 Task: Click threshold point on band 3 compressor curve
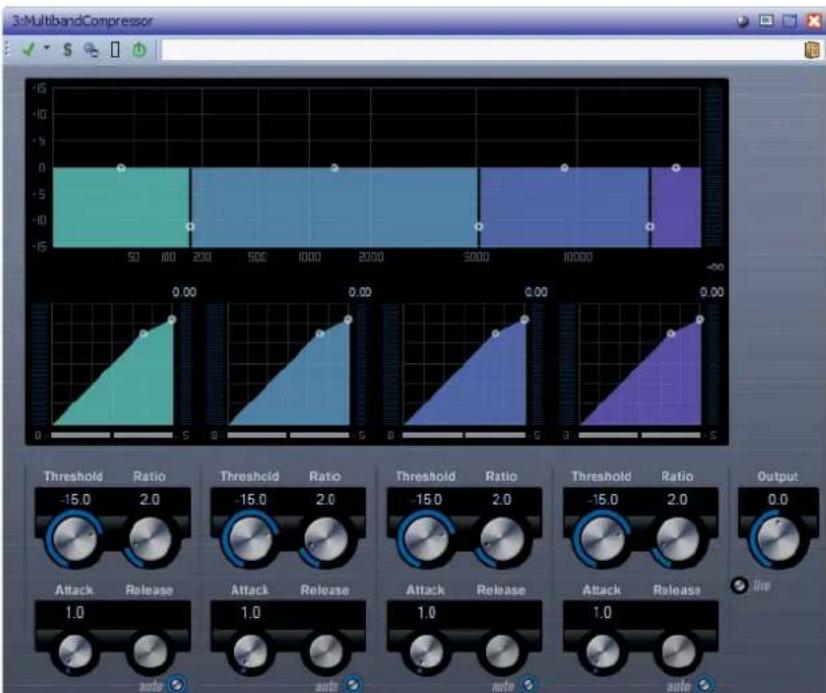point(495,334)
